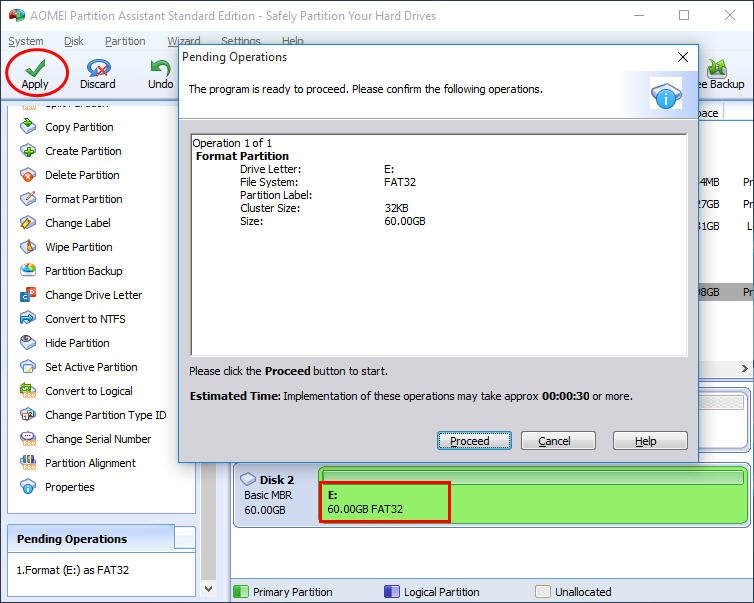Click the Help button in dialog
Viewport: 754px width, 603px height.
pyautogui.click(x=650, y=440)
